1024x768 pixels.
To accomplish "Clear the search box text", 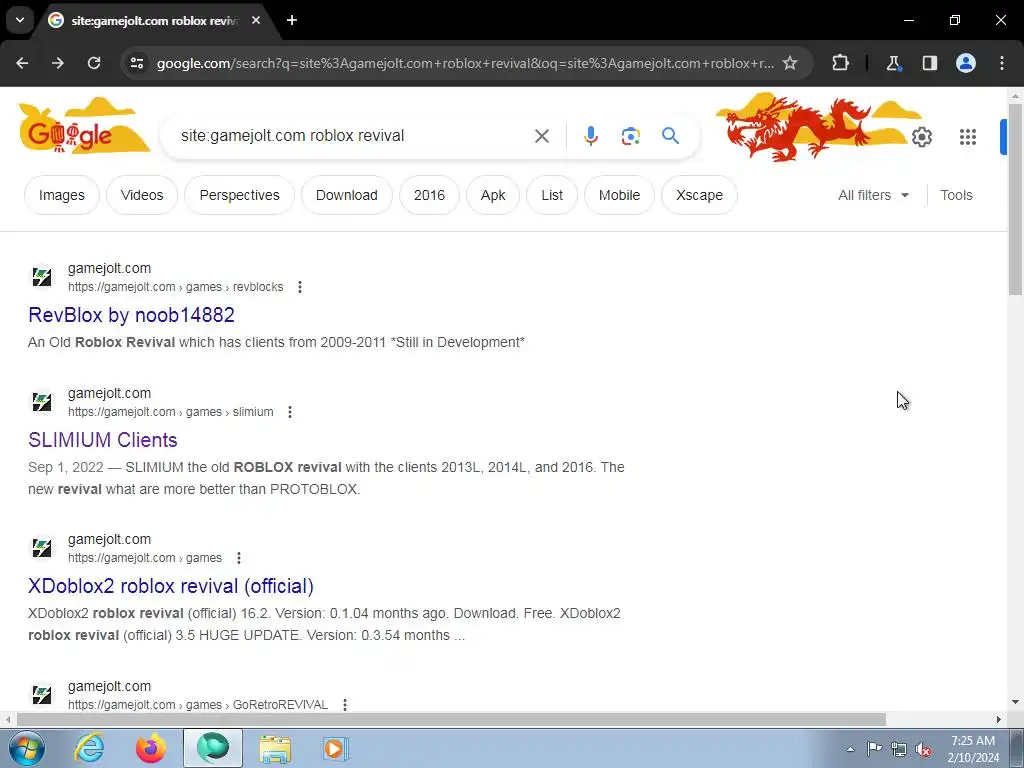I will click(541, 136).
